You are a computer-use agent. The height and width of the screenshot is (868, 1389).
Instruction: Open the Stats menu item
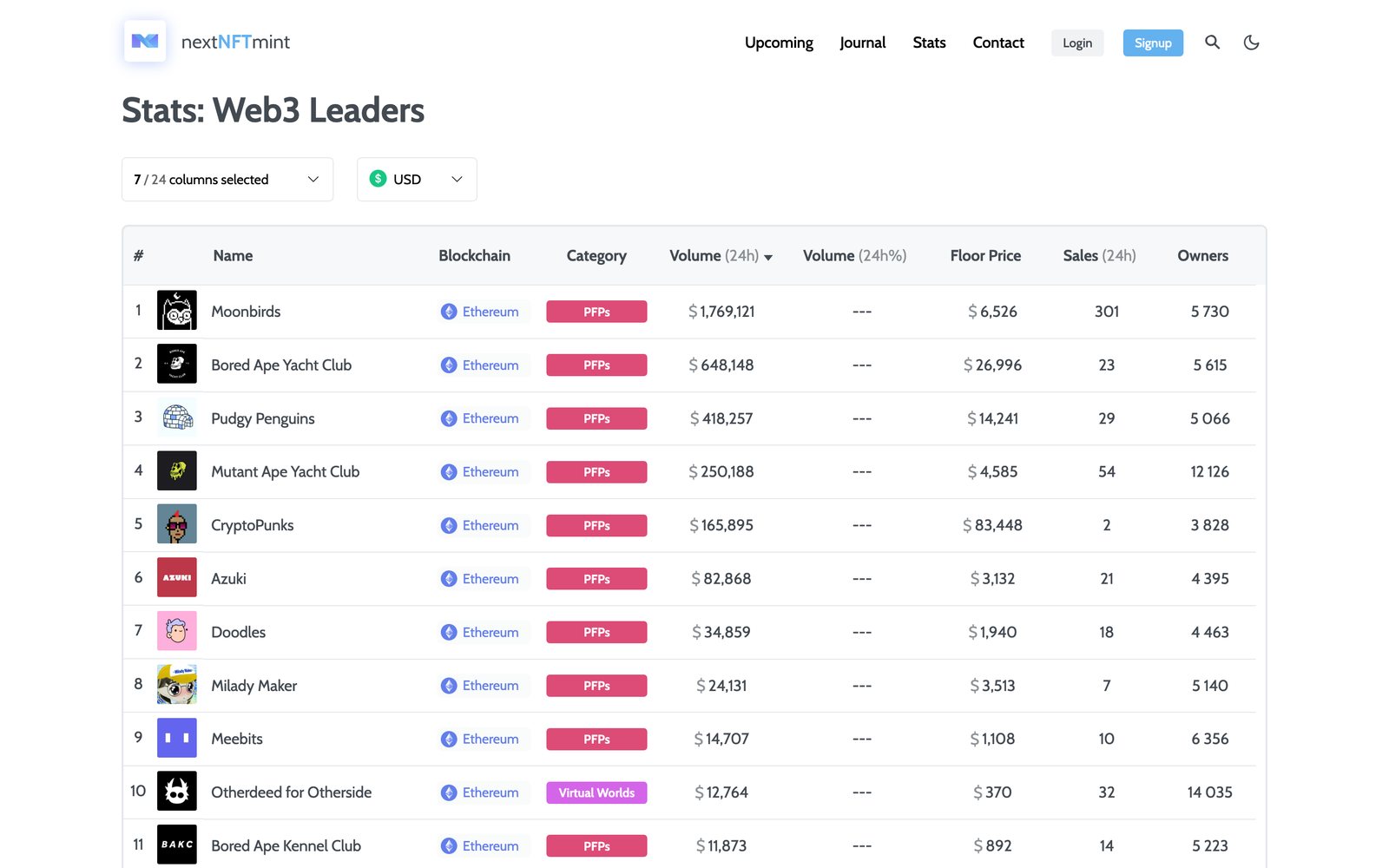click(929, 43)
